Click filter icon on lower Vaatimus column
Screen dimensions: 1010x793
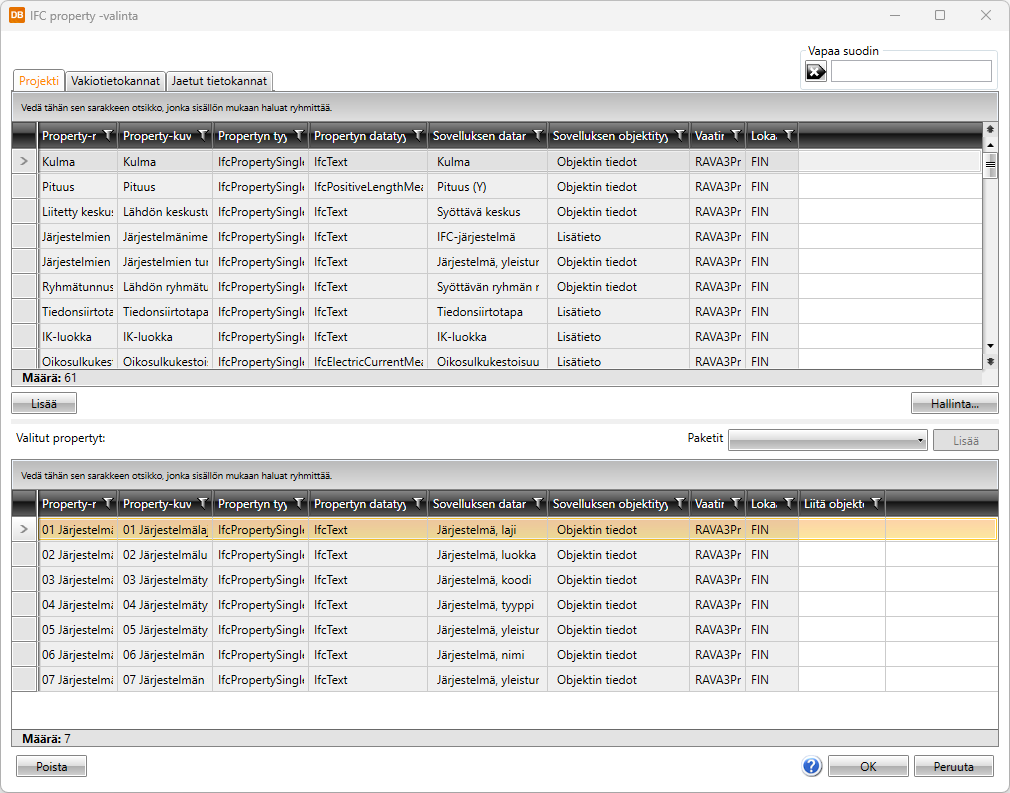point(735,504)
